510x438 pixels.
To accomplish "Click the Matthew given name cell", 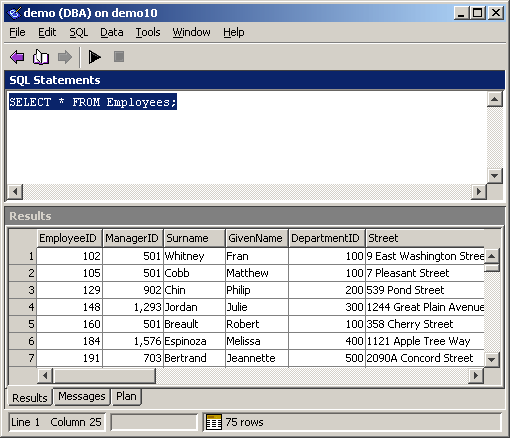I will point(257,273).
